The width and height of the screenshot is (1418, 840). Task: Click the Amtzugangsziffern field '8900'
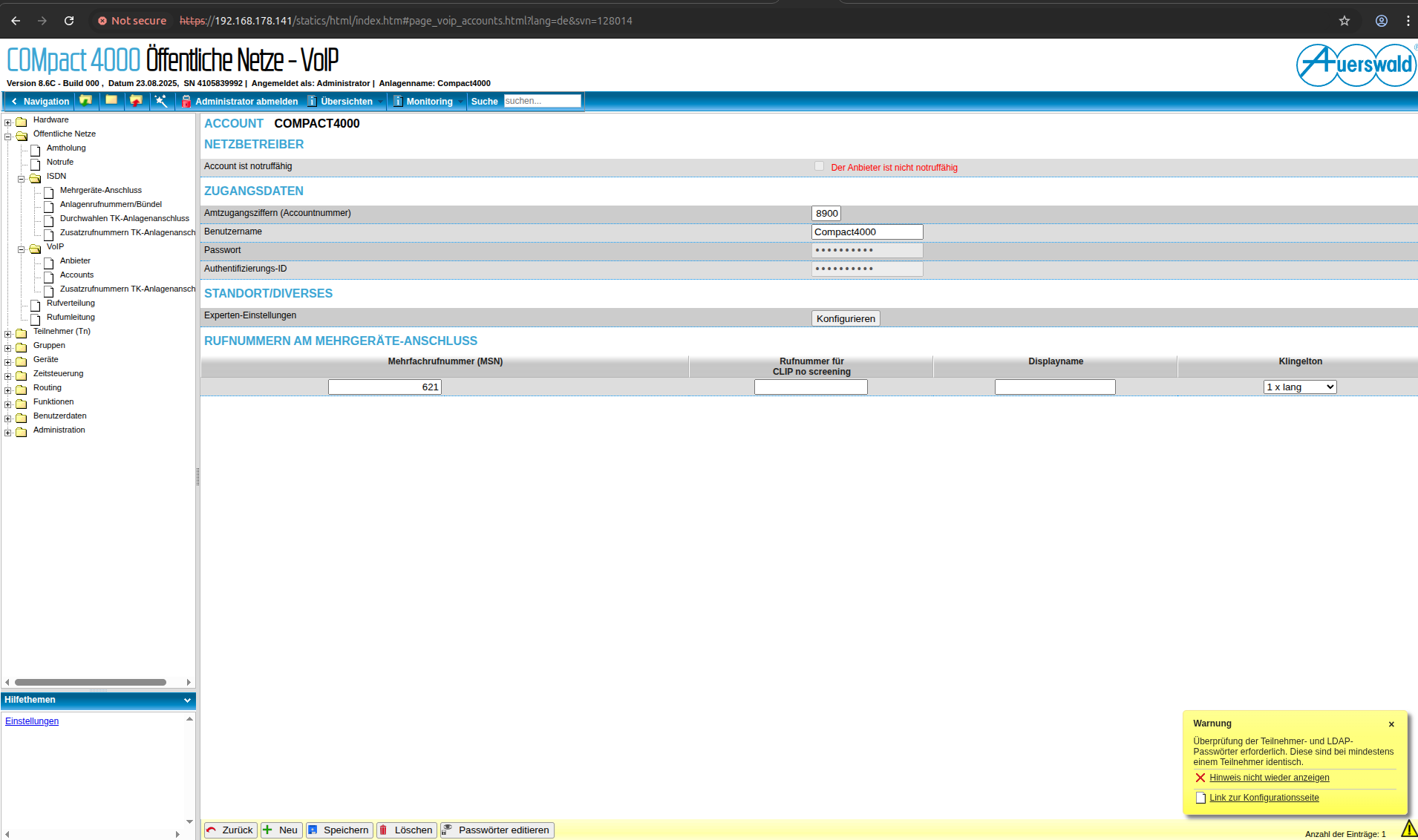coord(826,213)
